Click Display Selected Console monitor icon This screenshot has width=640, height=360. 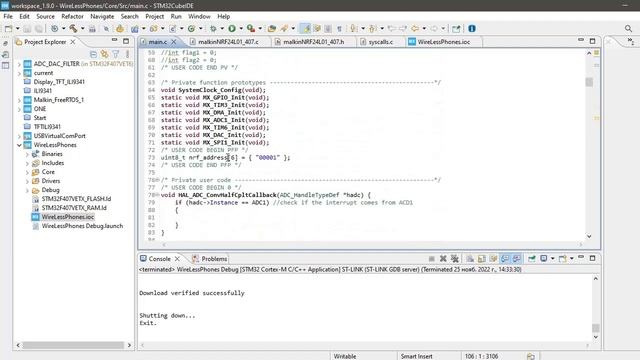tap(544, 259)
